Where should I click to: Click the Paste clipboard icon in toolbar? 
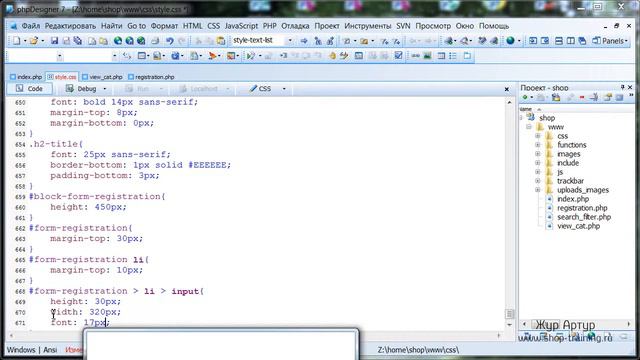pyautogui.click(x=221, y=40)
